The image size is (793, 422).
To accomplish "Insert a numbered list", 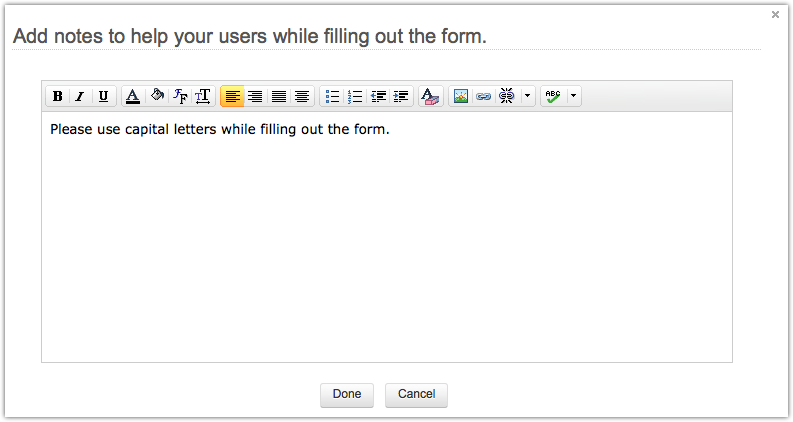I will (355, 96).
